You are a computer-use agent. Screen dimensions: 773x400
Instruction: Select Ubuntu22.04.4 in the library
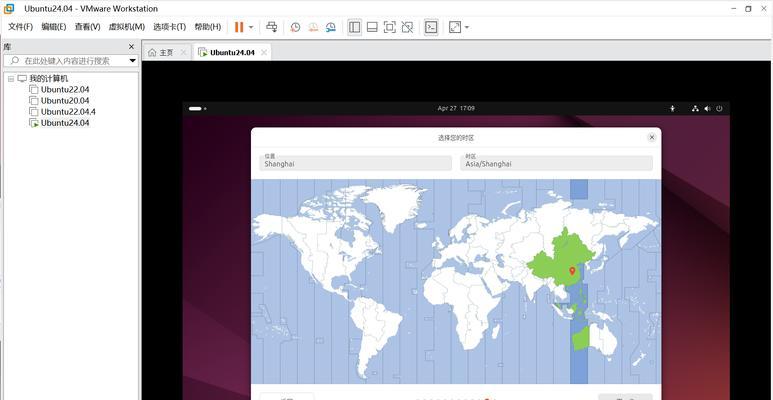coord(68,112)
